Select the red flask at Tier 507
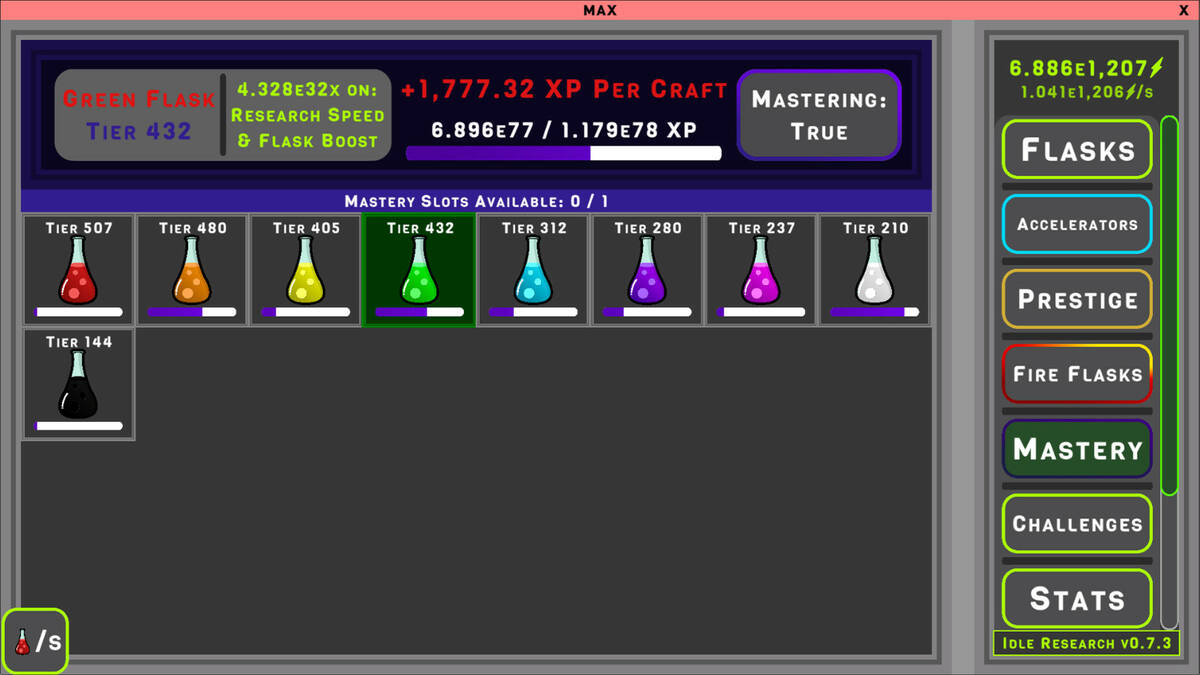Viewport: 1200px width, 675px height. (x=79, y=270)
